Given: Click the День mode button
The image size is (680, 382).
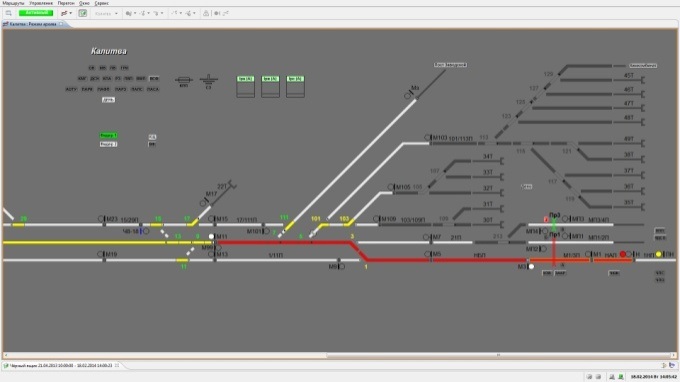Looking at the screenshot, I should tap(108, 100).
